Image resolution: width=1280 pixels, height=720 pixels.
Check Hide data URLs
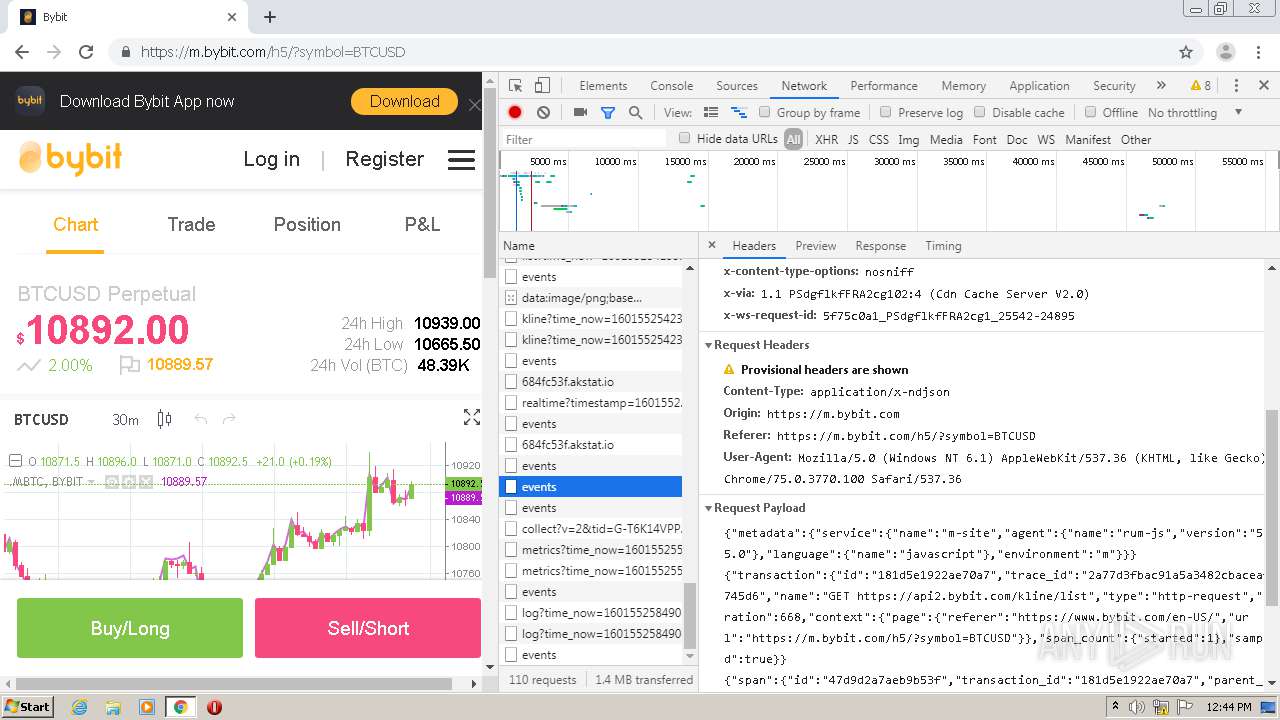[x=685, y=138]
